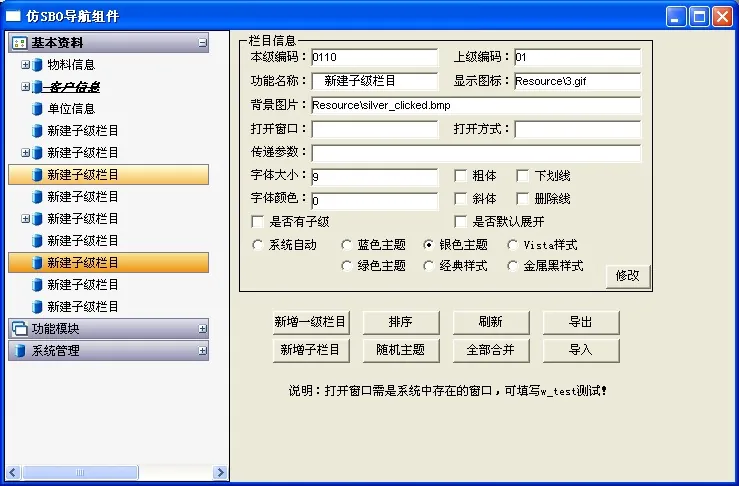Click the scrollbar's right arrow
Viewport: 739px width, 486px height.
[x=220, y=472]
